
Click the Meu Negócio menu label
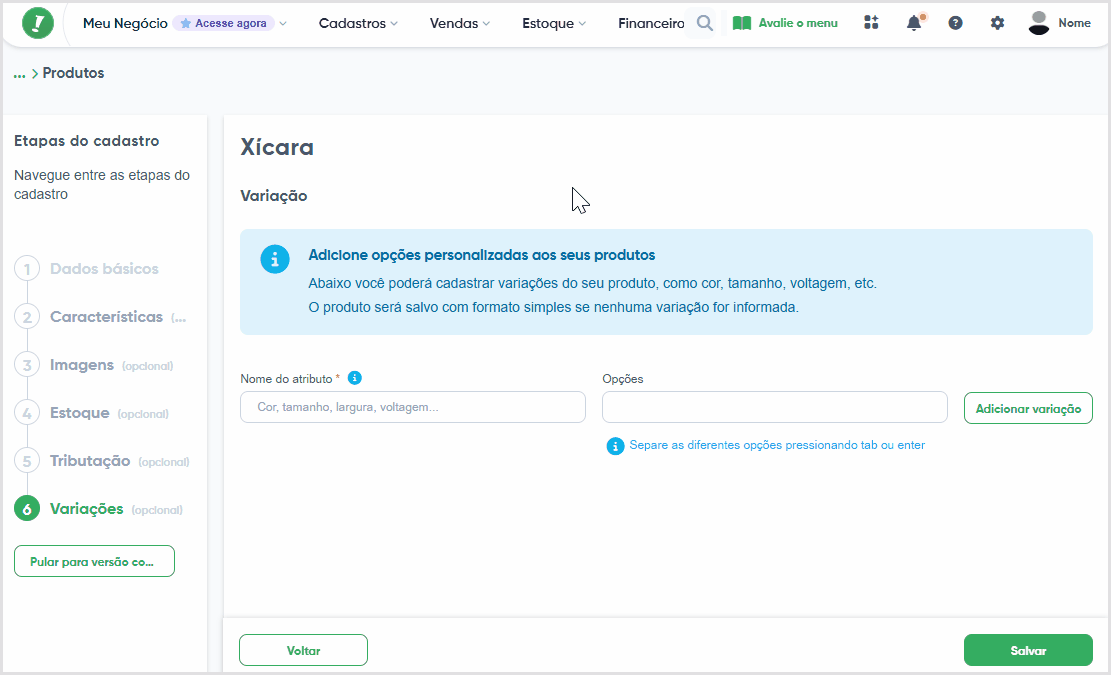pyautogui.click(x=125, y=23)
